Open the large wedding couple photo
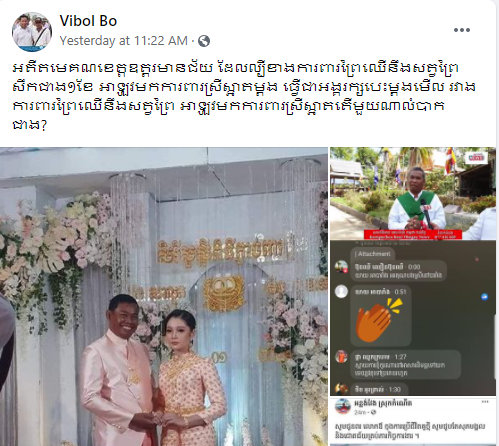This screenshot has height=446, width=499. click(x=164, y=297)
